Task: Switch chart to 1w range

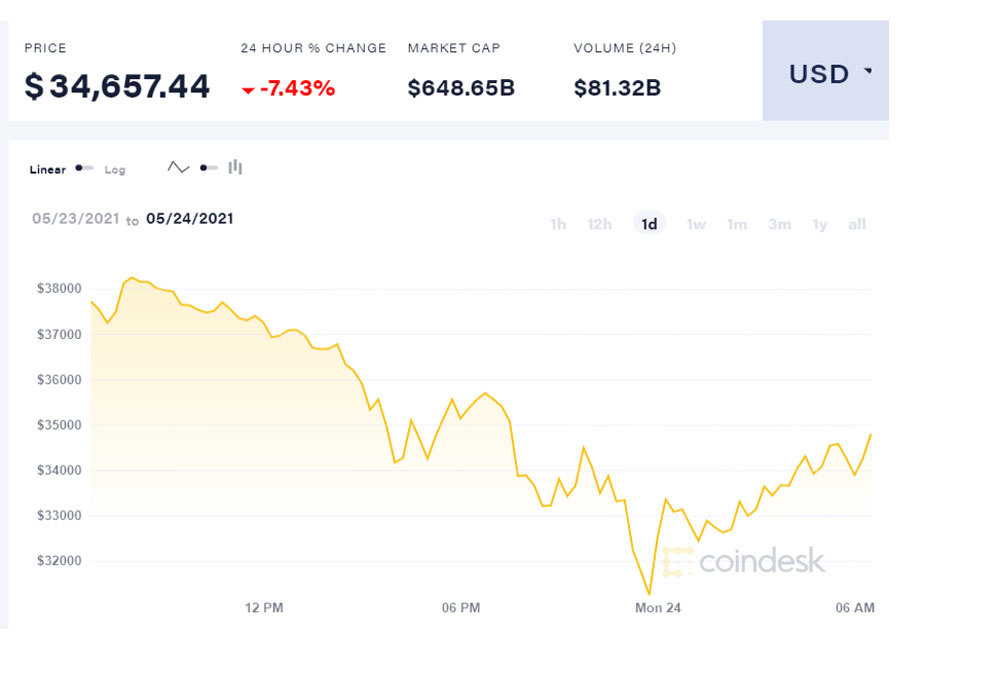Action: click(696, 224)
